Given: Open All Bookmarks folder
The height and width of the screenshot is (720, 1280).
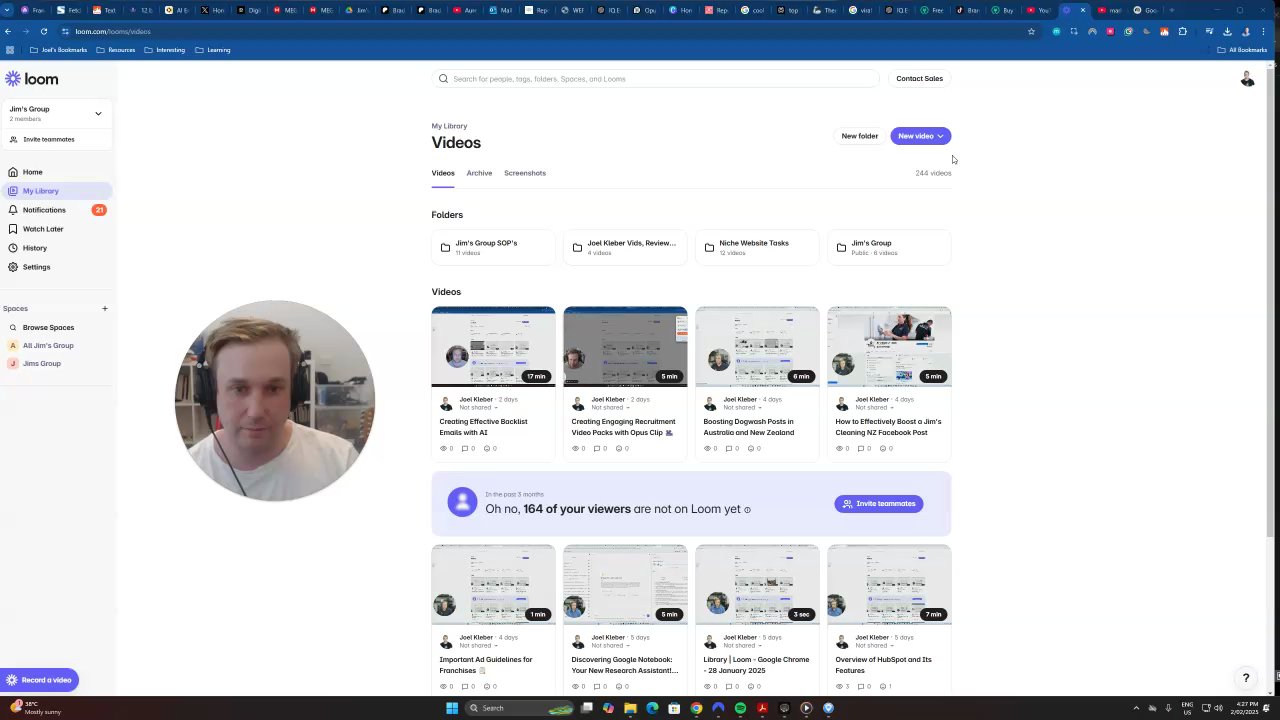Looking at the screenshot, I should coord(1242,50).
